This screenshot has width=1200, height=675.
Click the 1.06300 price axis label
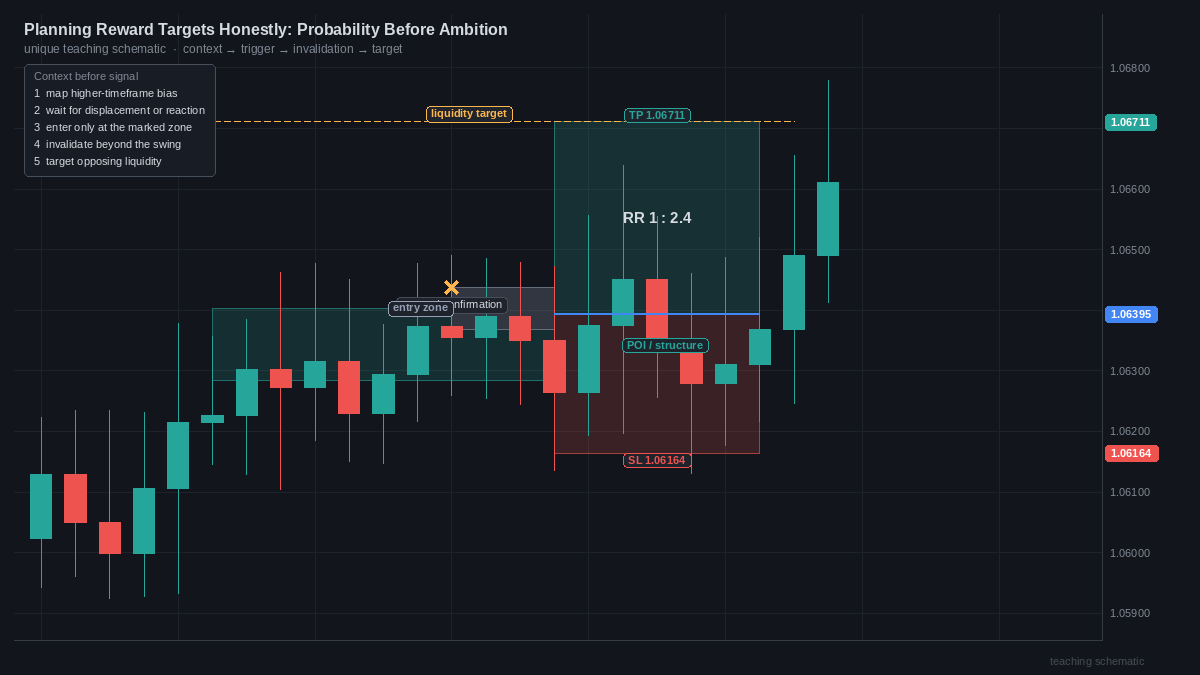tap(1130, 371)
